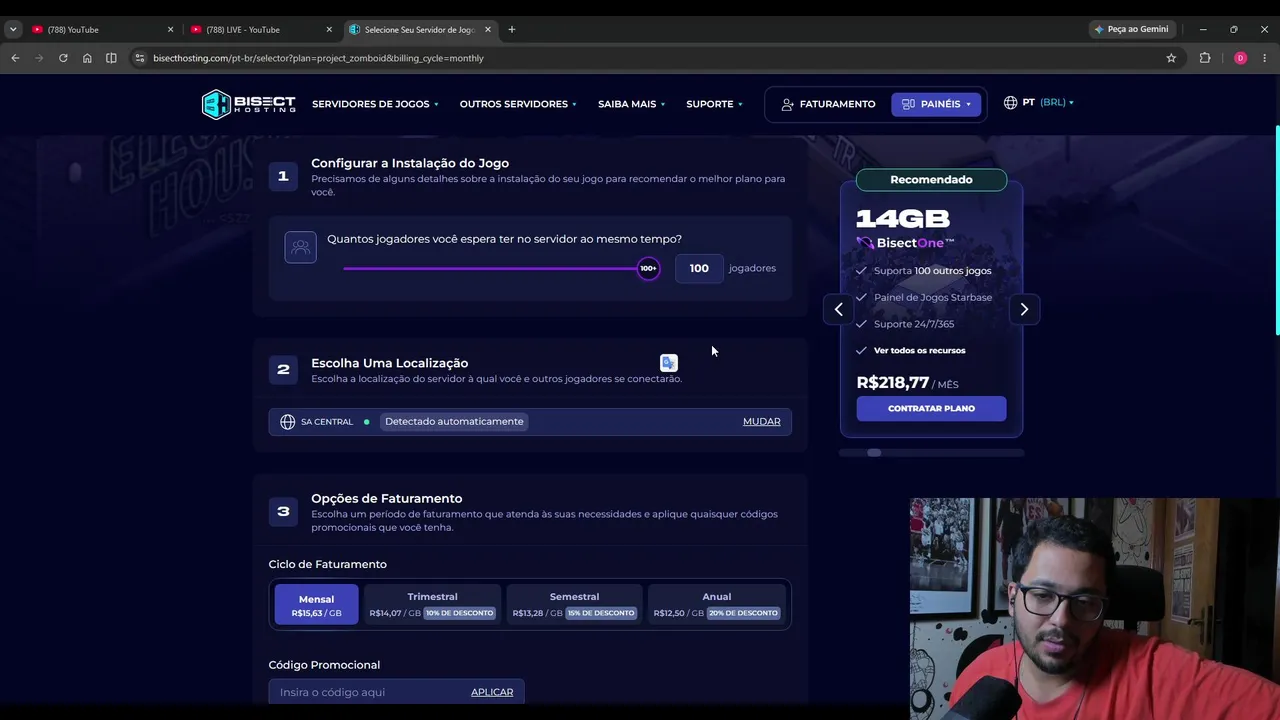Click the Opções de Faturamento heading

pyautogui.click(x=386, y=498)
